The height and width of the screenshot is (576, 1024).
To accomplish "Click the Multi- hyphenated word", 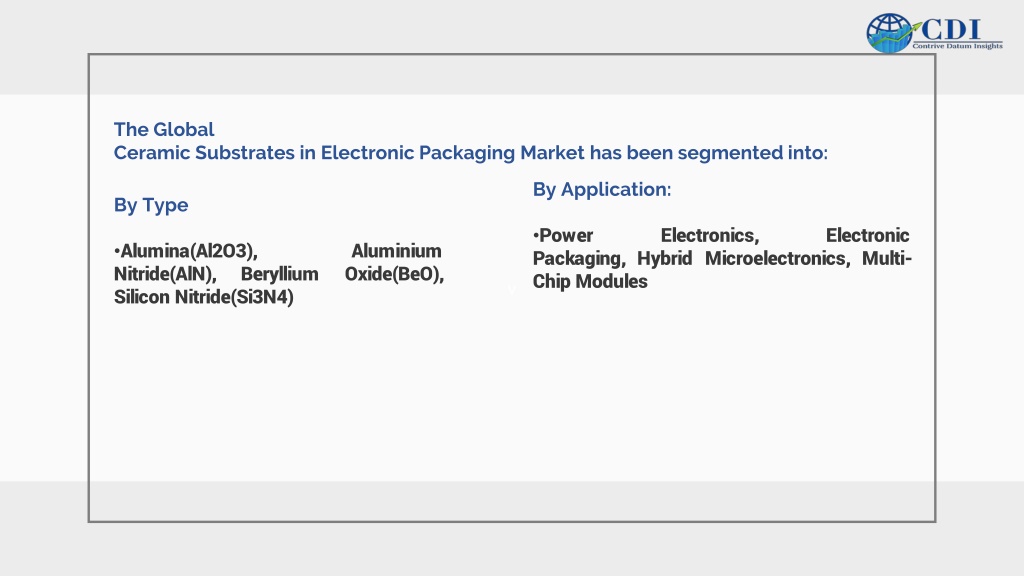I will pyautogui.click(x=887, y=258).
